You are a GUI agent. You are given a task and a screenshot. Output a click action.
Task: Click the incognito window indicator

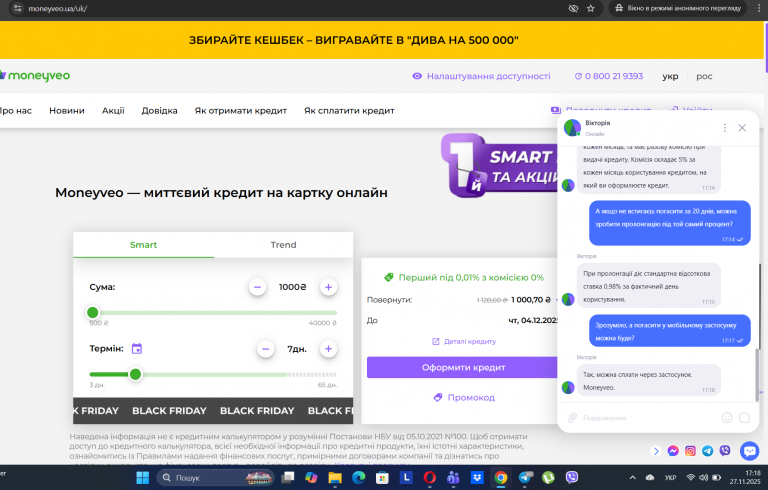[678, 8]
